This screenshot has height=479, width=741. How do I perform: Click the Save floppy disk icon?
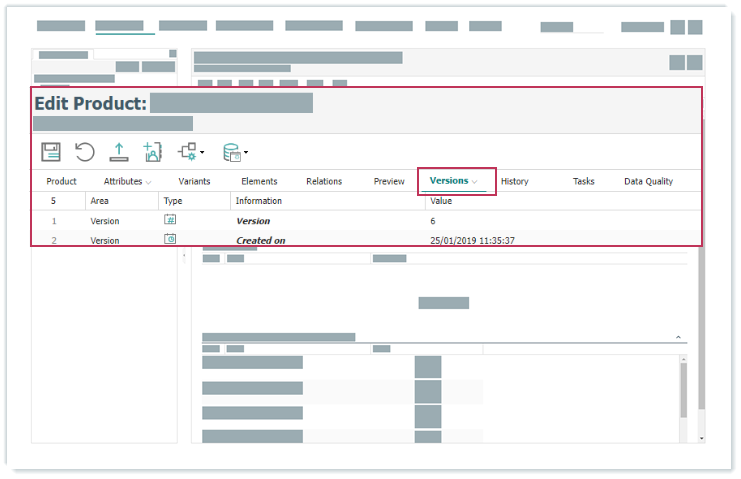click(51, 152)
